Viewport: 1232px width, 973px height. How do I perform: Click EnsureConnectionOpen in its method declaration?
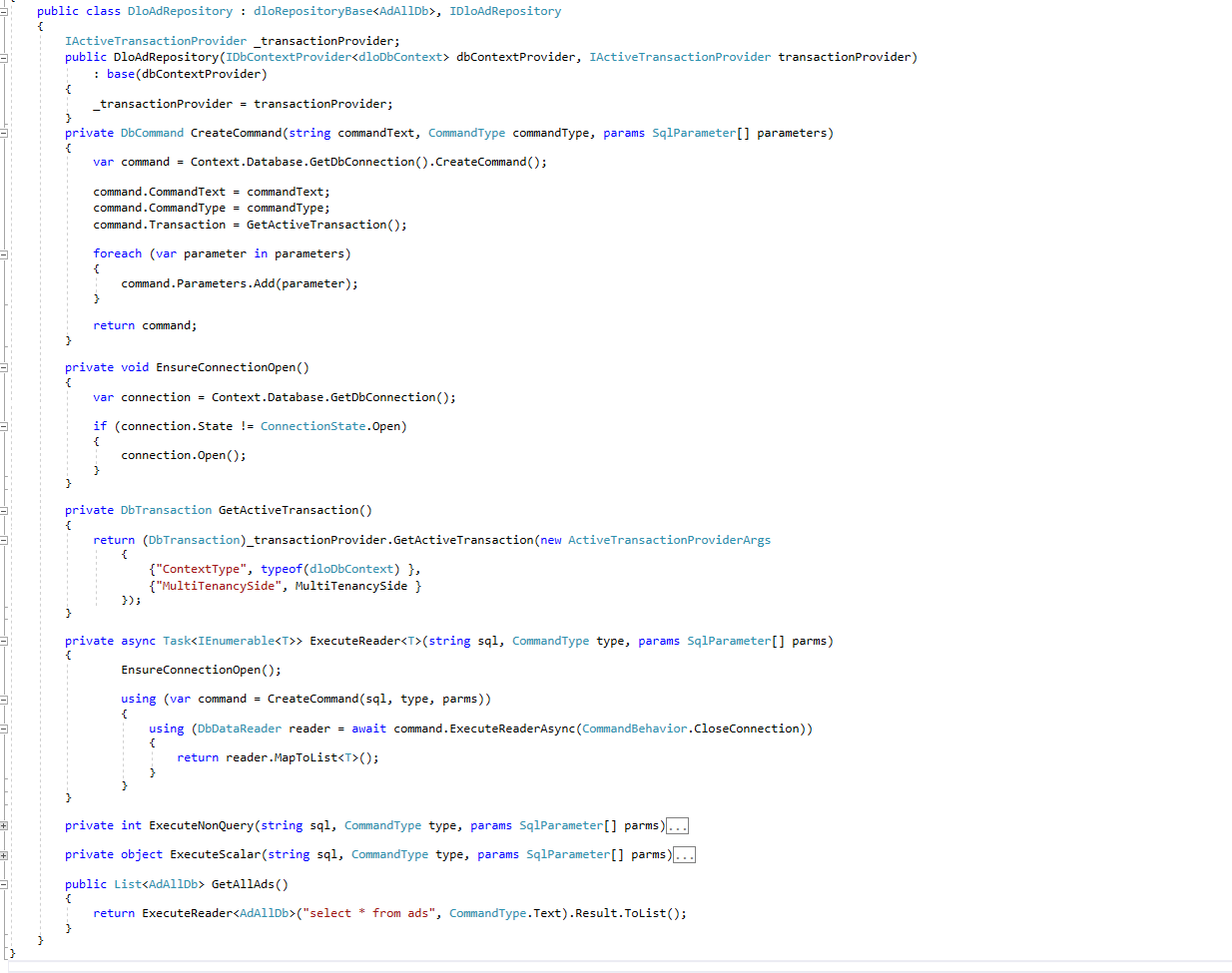click(x=226, y=367)
